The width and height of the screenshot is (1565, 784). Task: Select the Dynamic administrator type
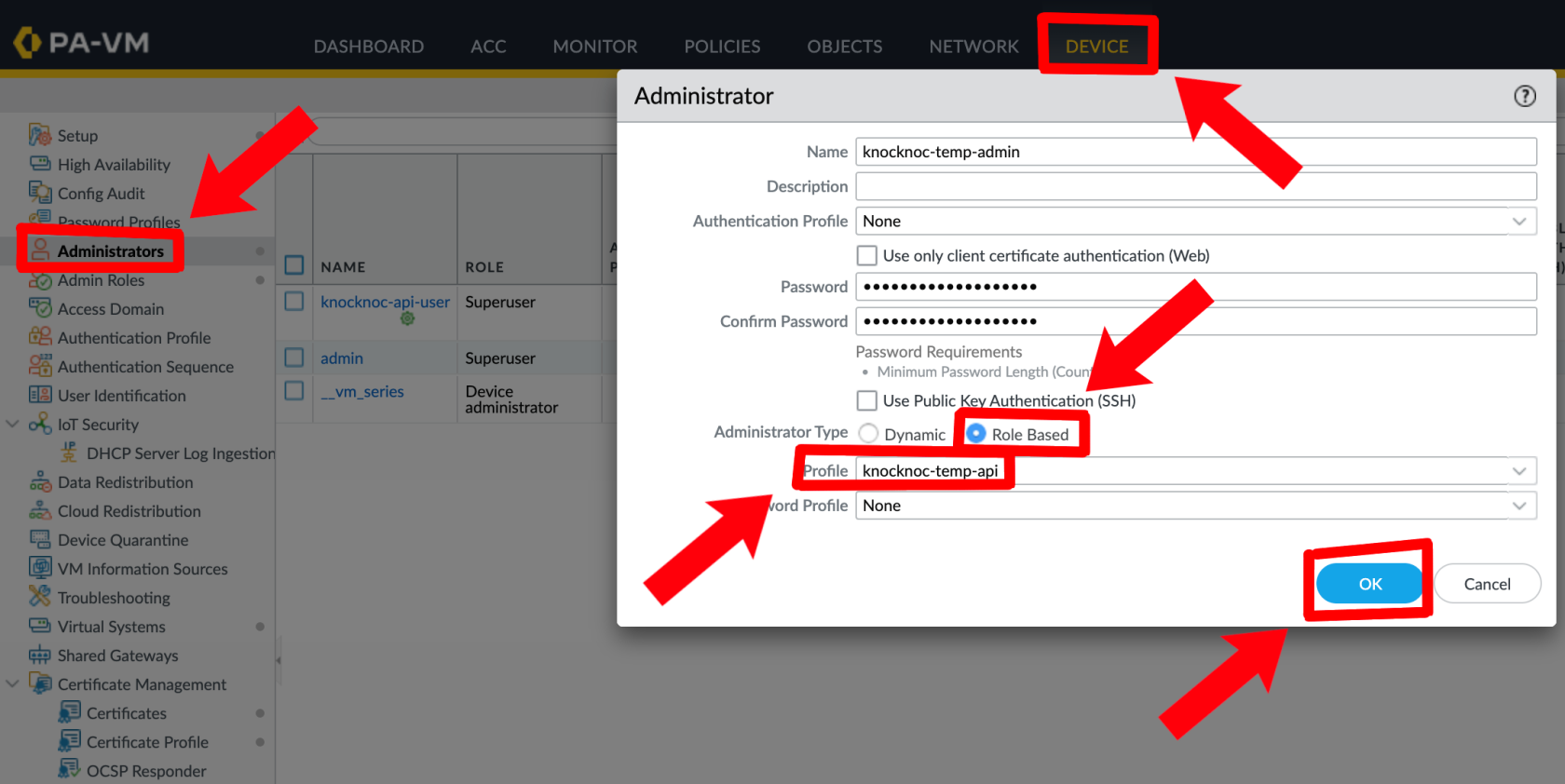[x=868, y=434]
